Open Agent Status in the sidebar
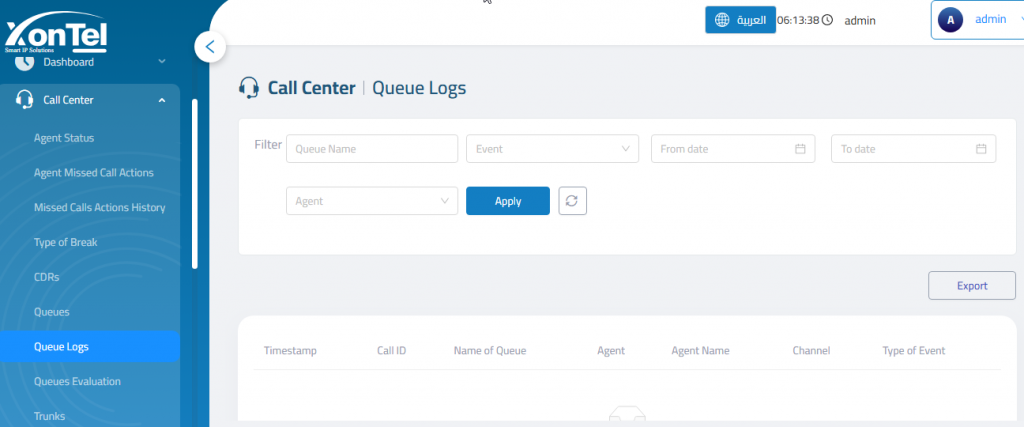The height and width of the screenshot is (427, 1024). [64, 138]
